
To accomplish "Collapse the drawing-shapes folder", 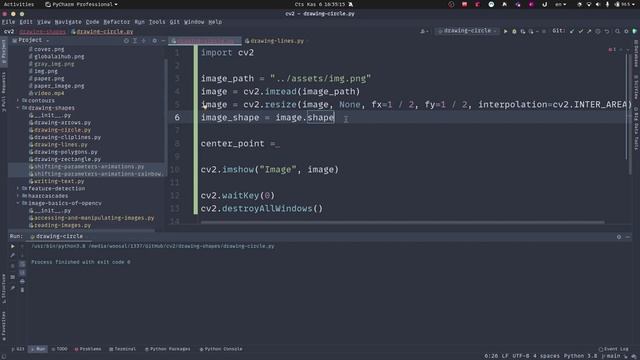I will [18, 108].
